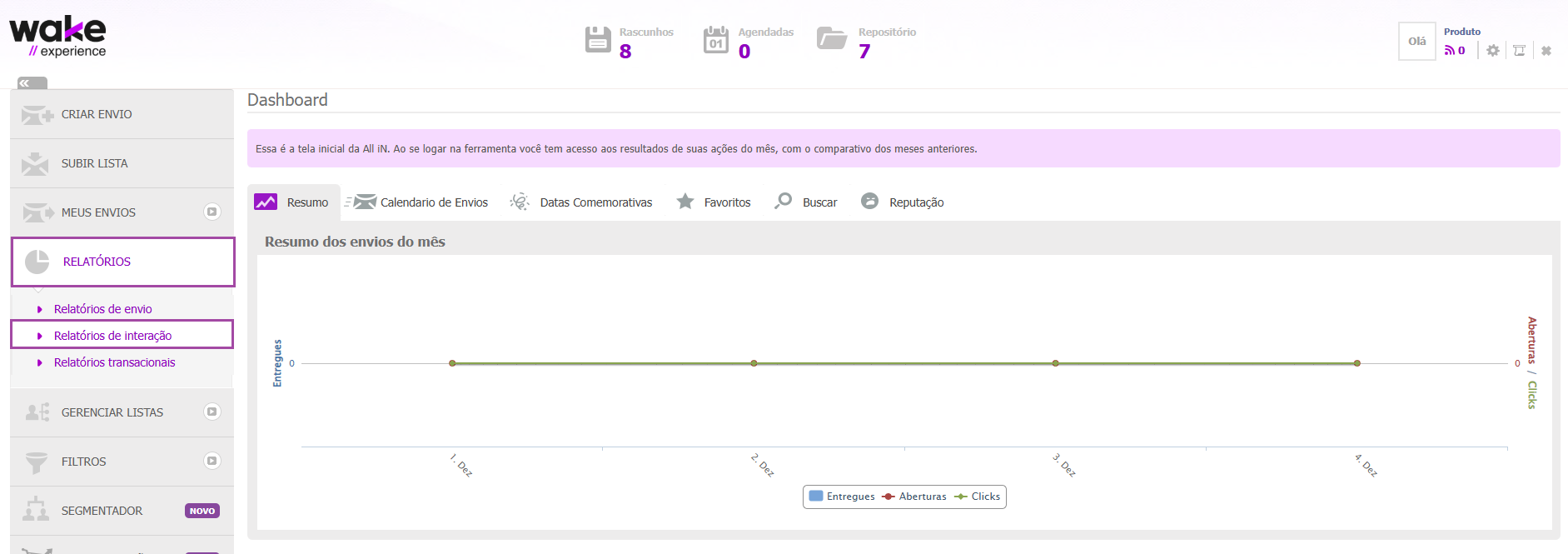Image resolution: width=1568 pixels, height=554 pixels.
Task: Open the CRIAR ENVIO menu
Action: pyautogui.click(x=122, y=114)
